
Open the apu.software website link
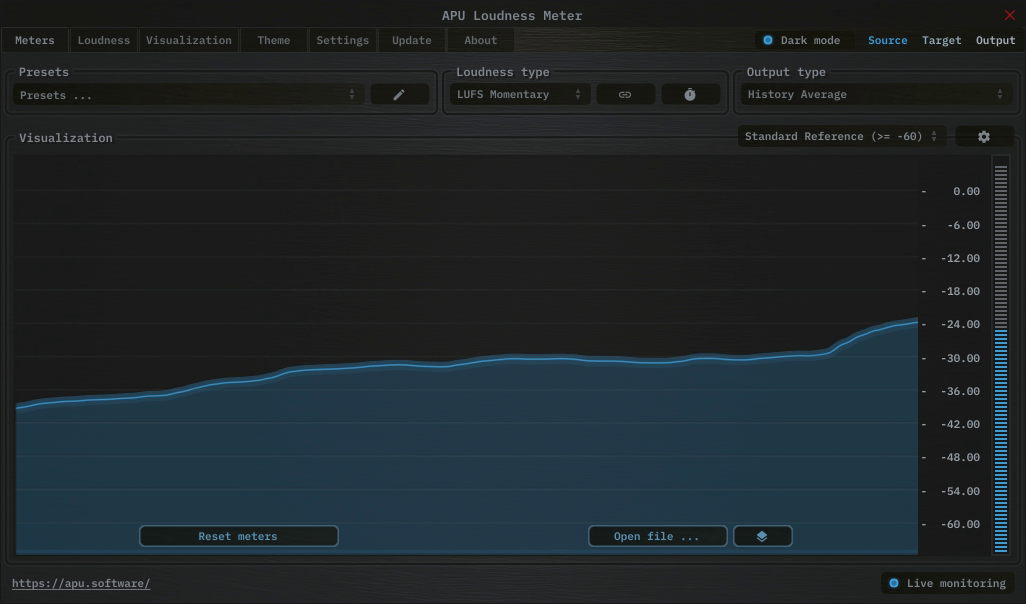point(81,584)
